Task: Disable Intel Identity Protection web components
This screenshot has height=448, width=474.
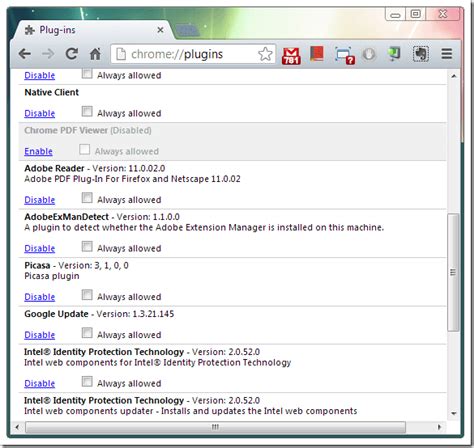Action: (x=40, y=384)
